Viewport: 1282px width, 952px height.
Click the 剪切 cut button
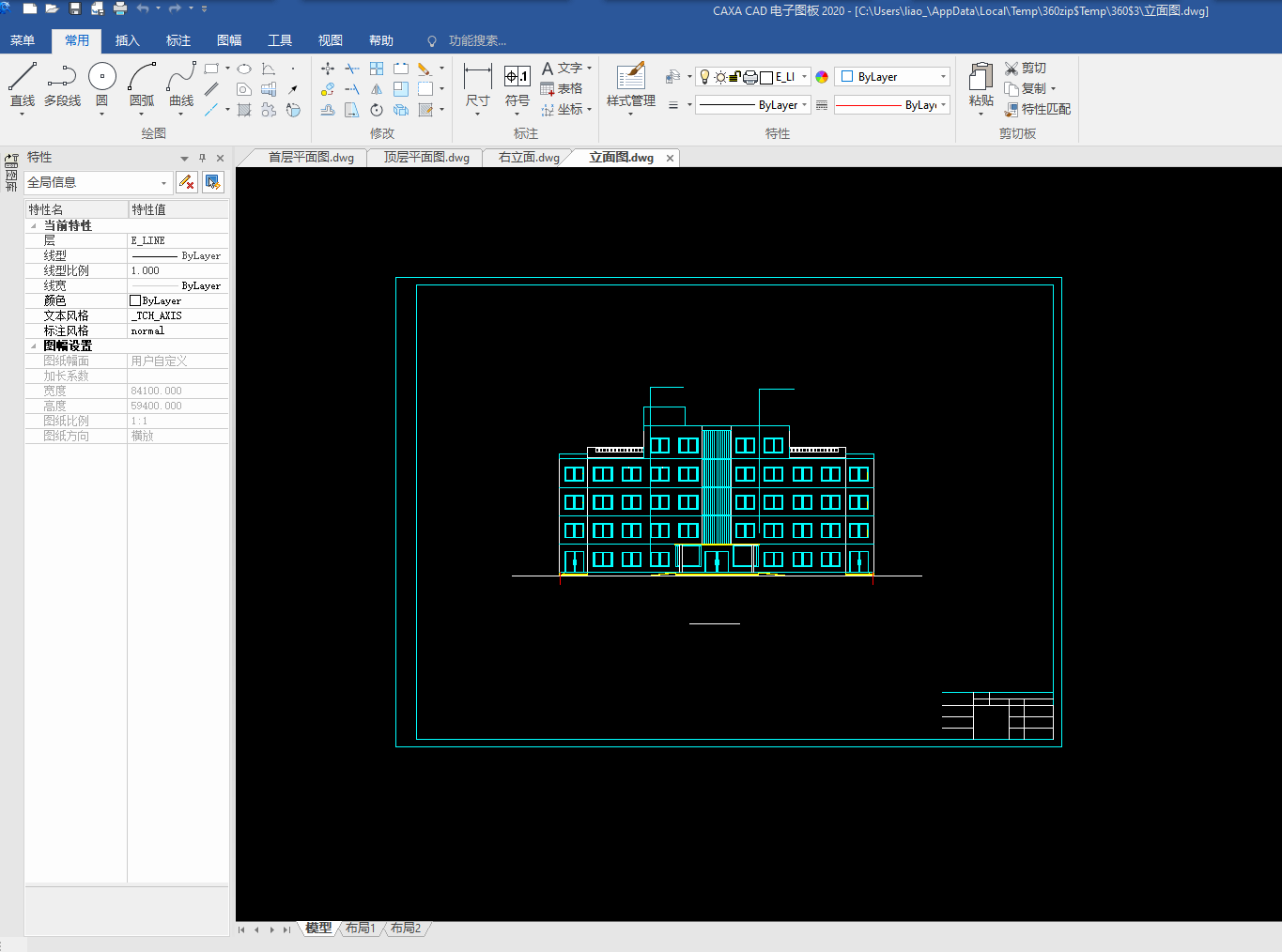click(1025, 68)
